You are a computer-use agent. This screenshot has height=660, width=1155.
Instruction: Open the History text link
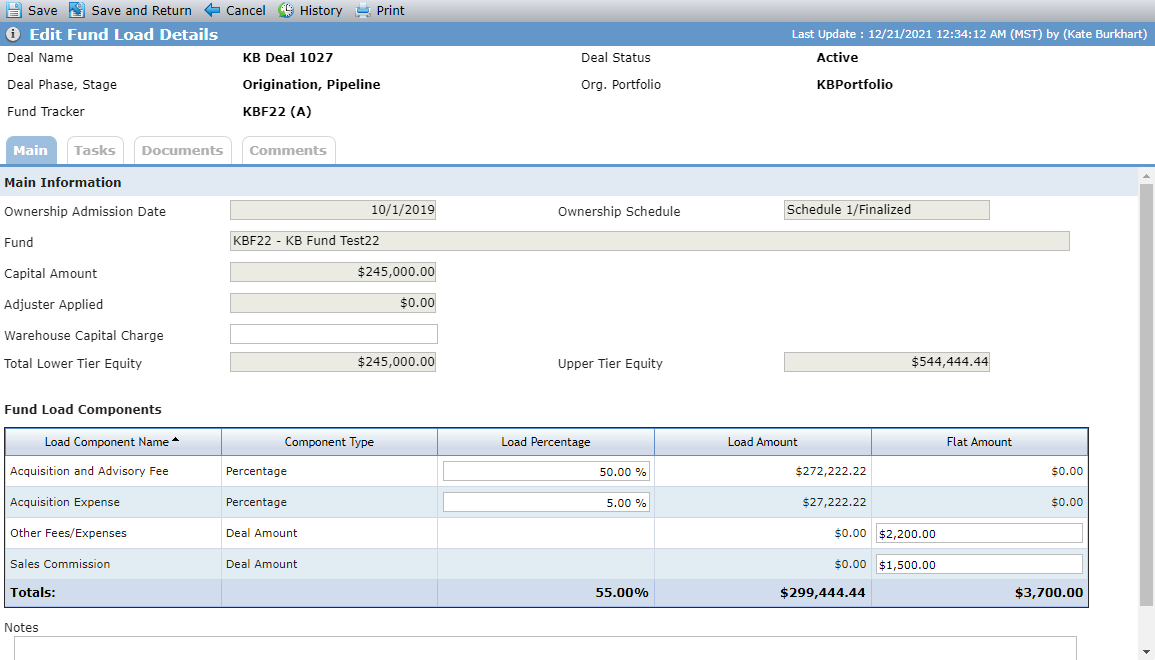point(321,10)
